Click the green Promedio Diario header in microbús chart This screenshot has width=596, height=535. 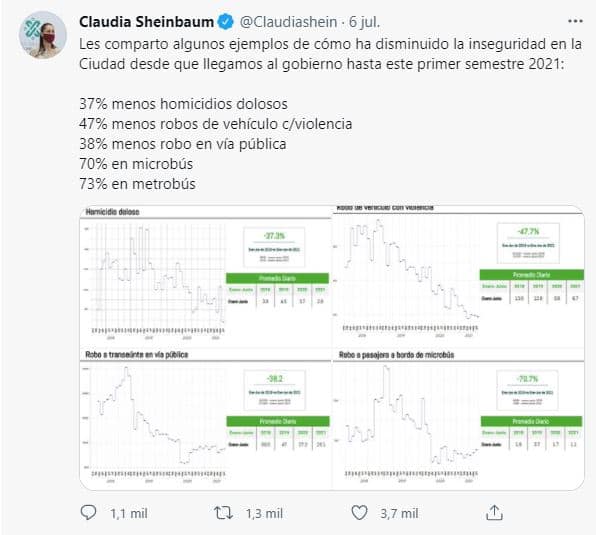531,421
